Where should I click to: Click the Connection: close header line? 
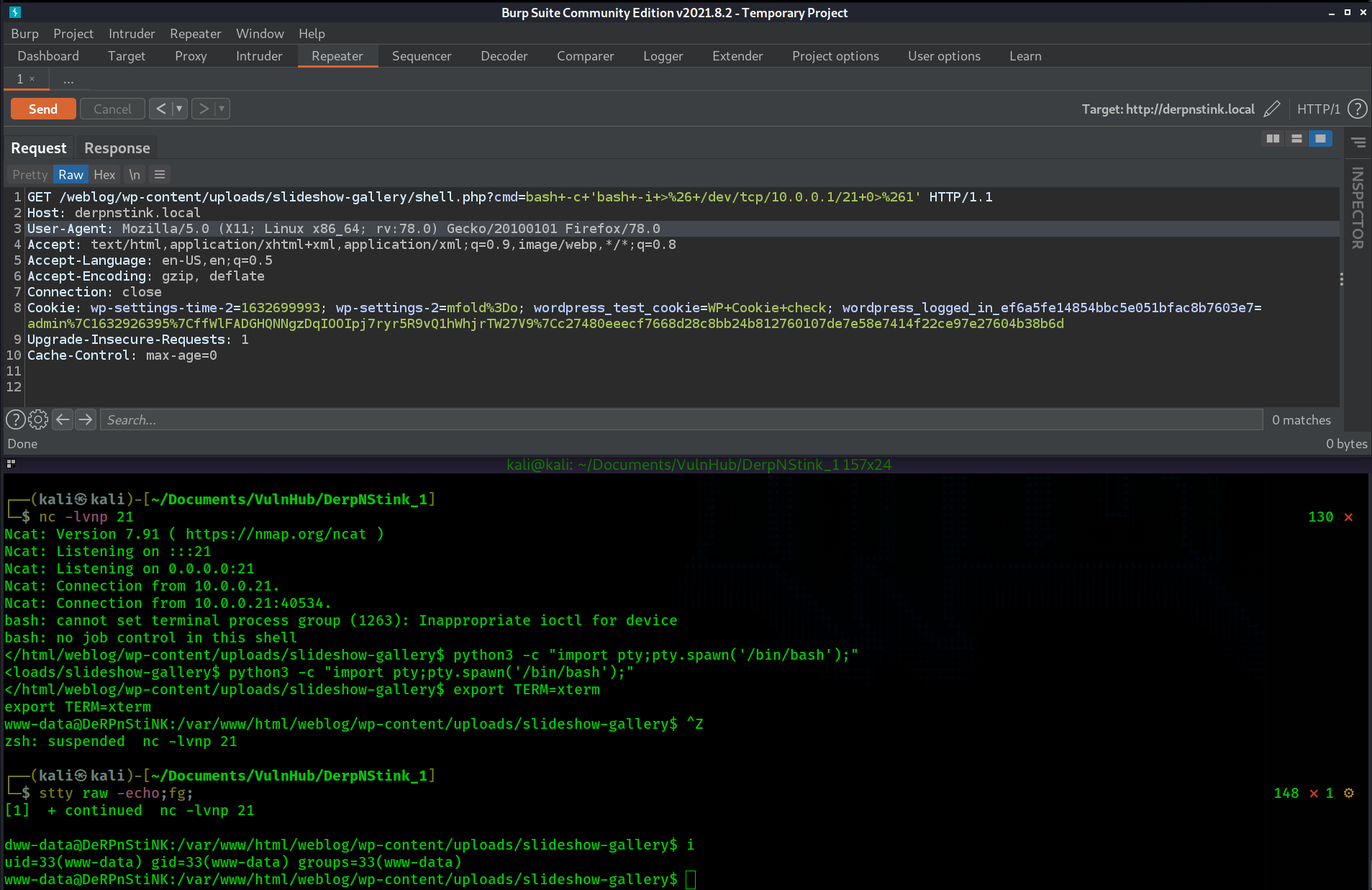pyautogui.click(x=94, y=291)
